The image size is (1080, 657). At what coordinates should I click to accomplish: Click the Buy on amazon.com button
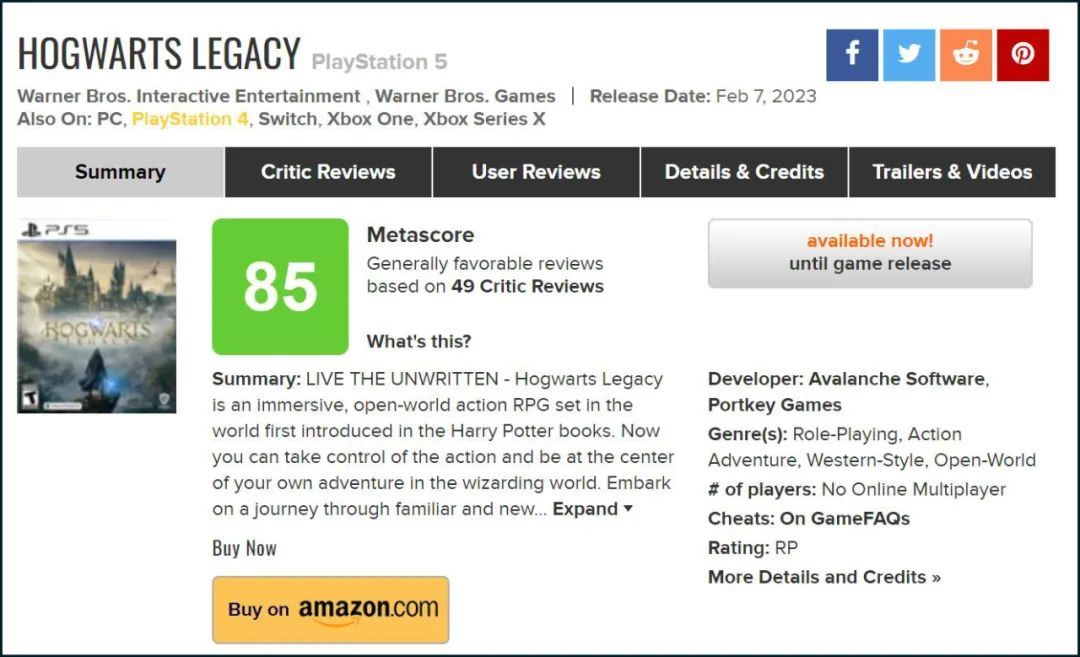(x=331, y=610)
